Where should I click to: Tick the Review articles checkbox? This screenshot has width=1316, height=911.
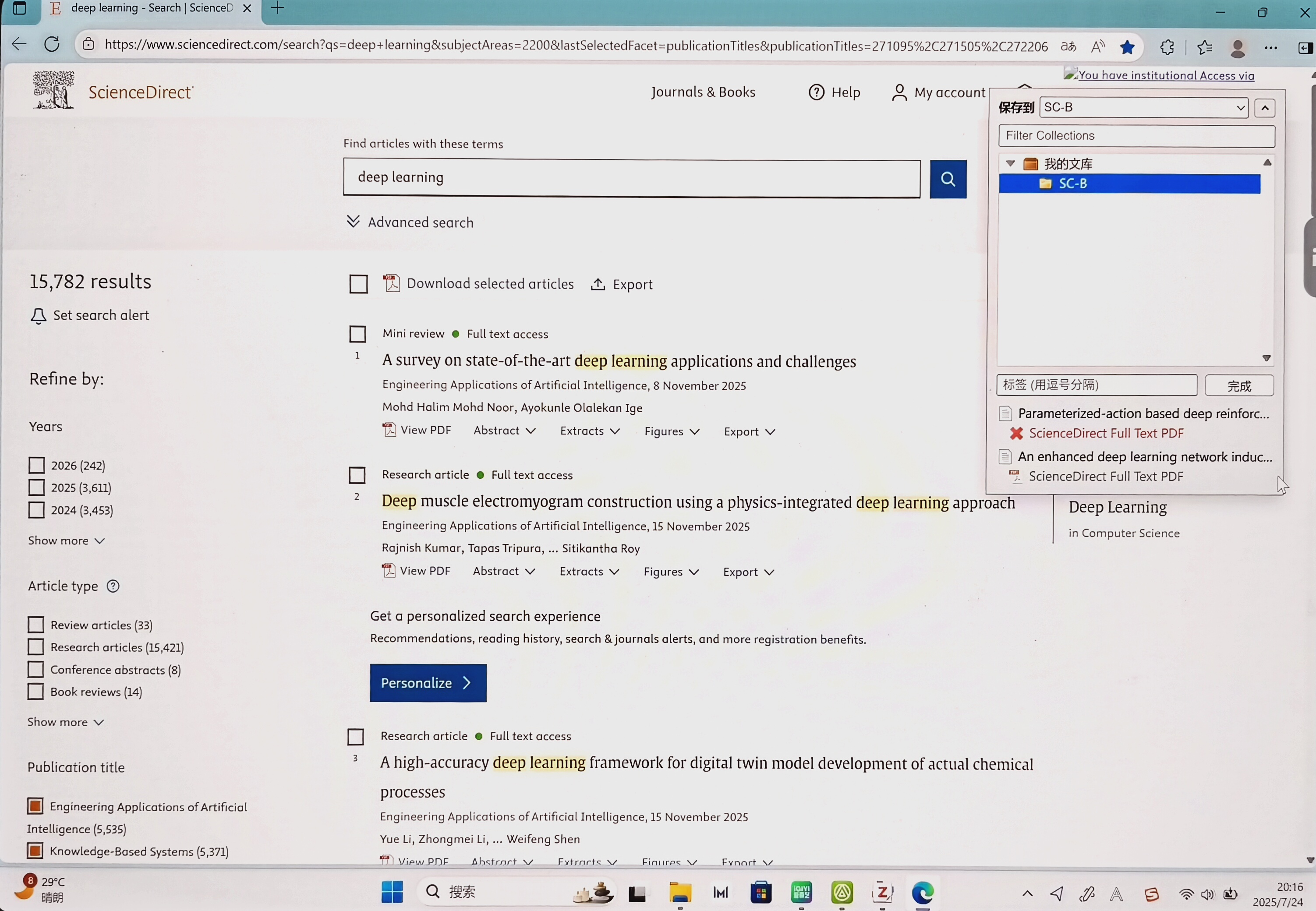[36, 625]
